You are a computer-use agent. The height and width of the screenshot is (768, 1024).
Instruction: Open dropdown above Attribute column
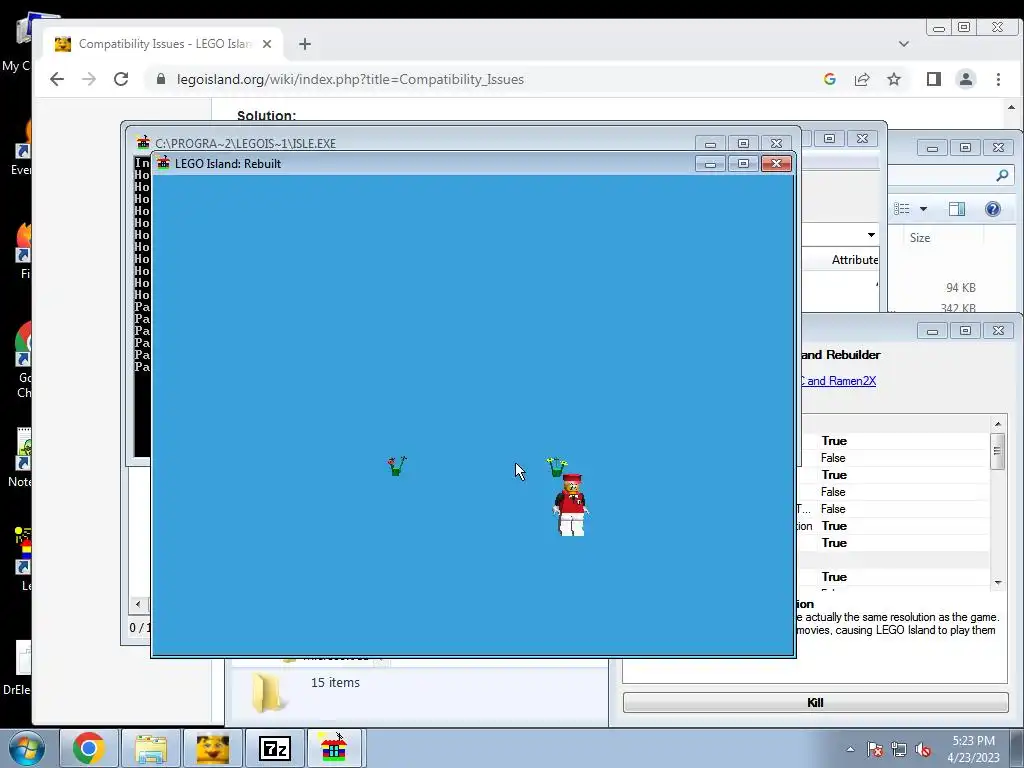[x=871, y=234]
